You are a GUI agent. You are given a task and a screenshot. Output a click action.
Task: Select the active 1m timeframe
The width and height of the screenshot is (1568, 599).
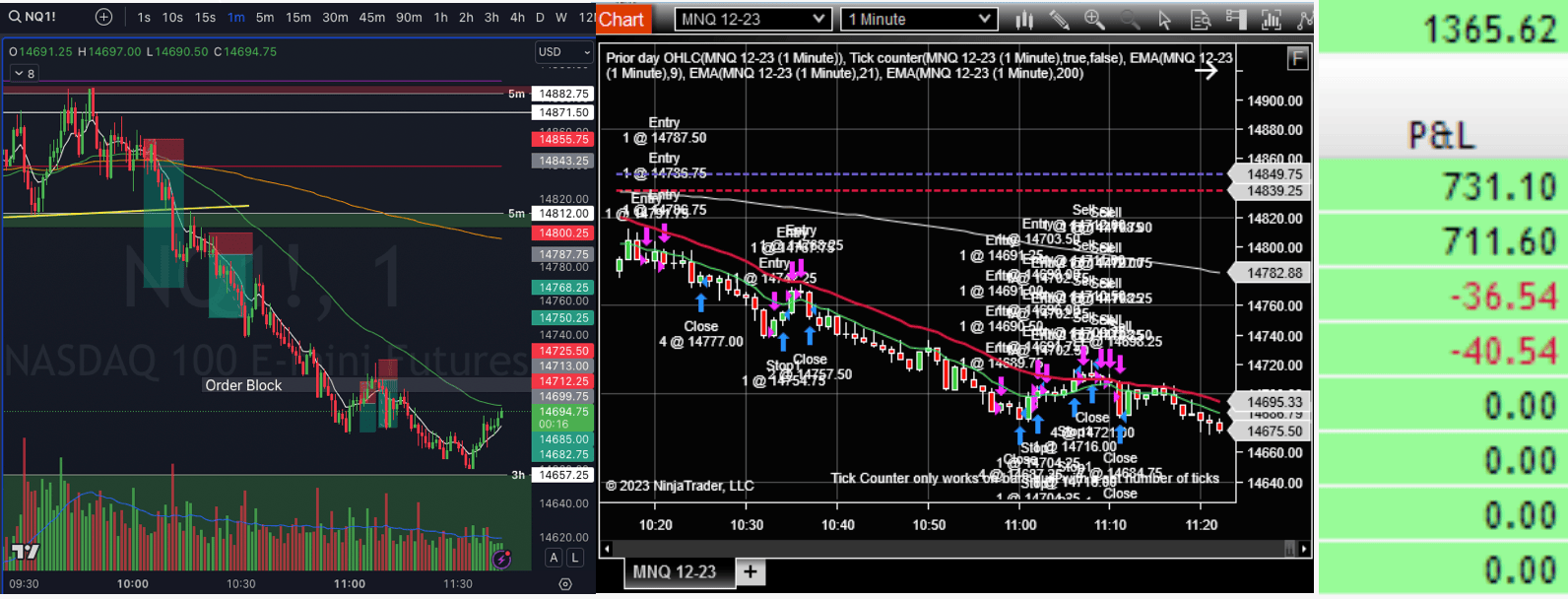pyautogui.click(x=236, y=18)
